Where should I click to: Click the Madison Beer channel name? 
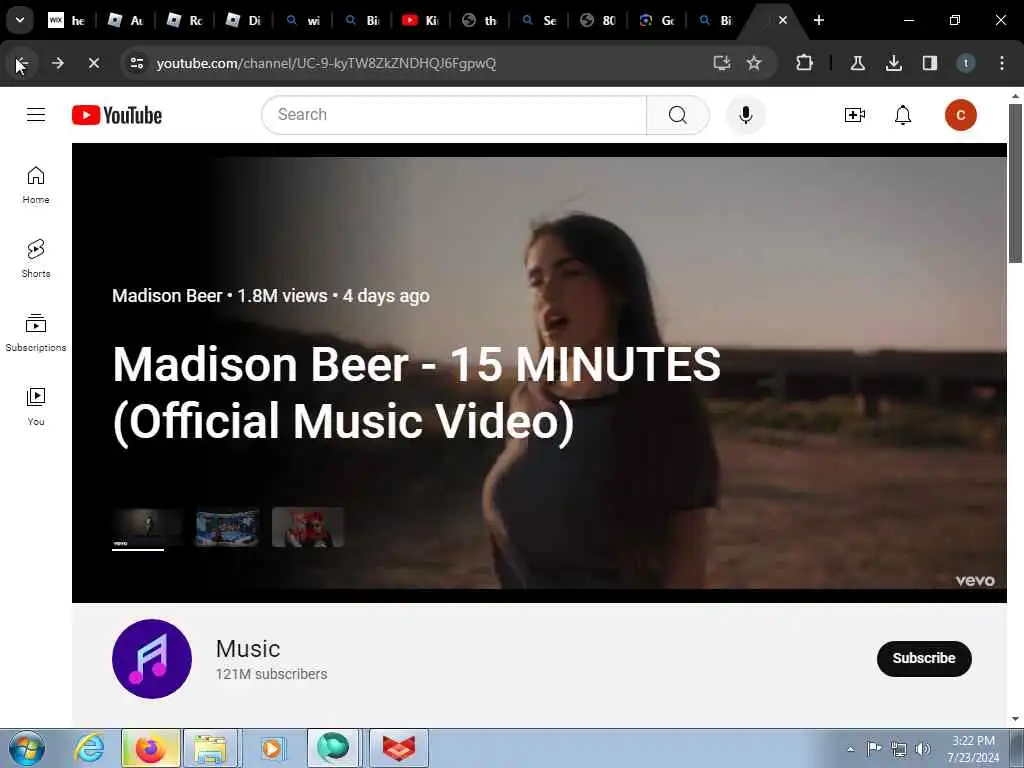click(167, 296)
